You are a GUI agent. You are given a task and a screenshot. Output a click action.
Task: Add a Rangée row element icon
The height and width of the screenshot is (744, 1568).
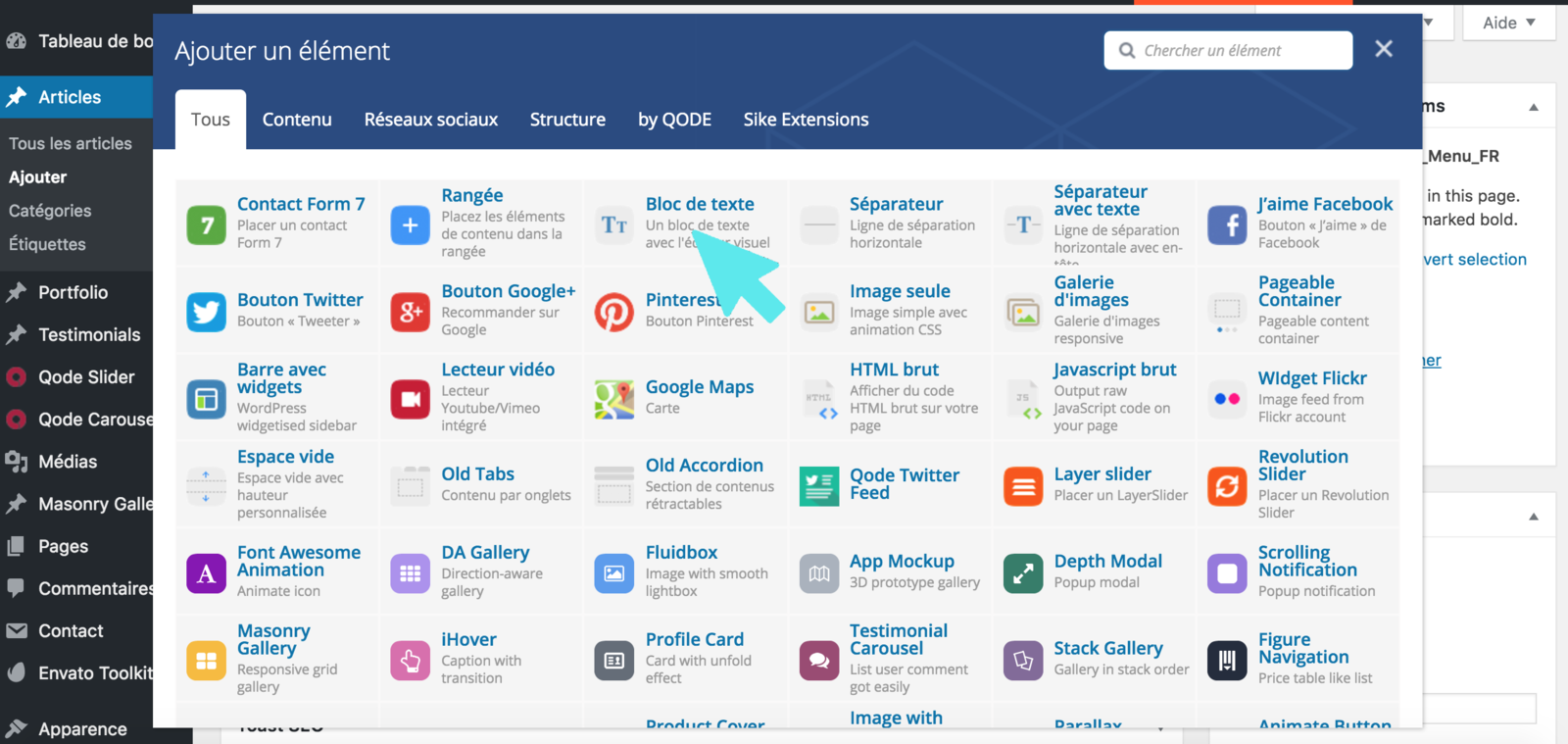411,225
